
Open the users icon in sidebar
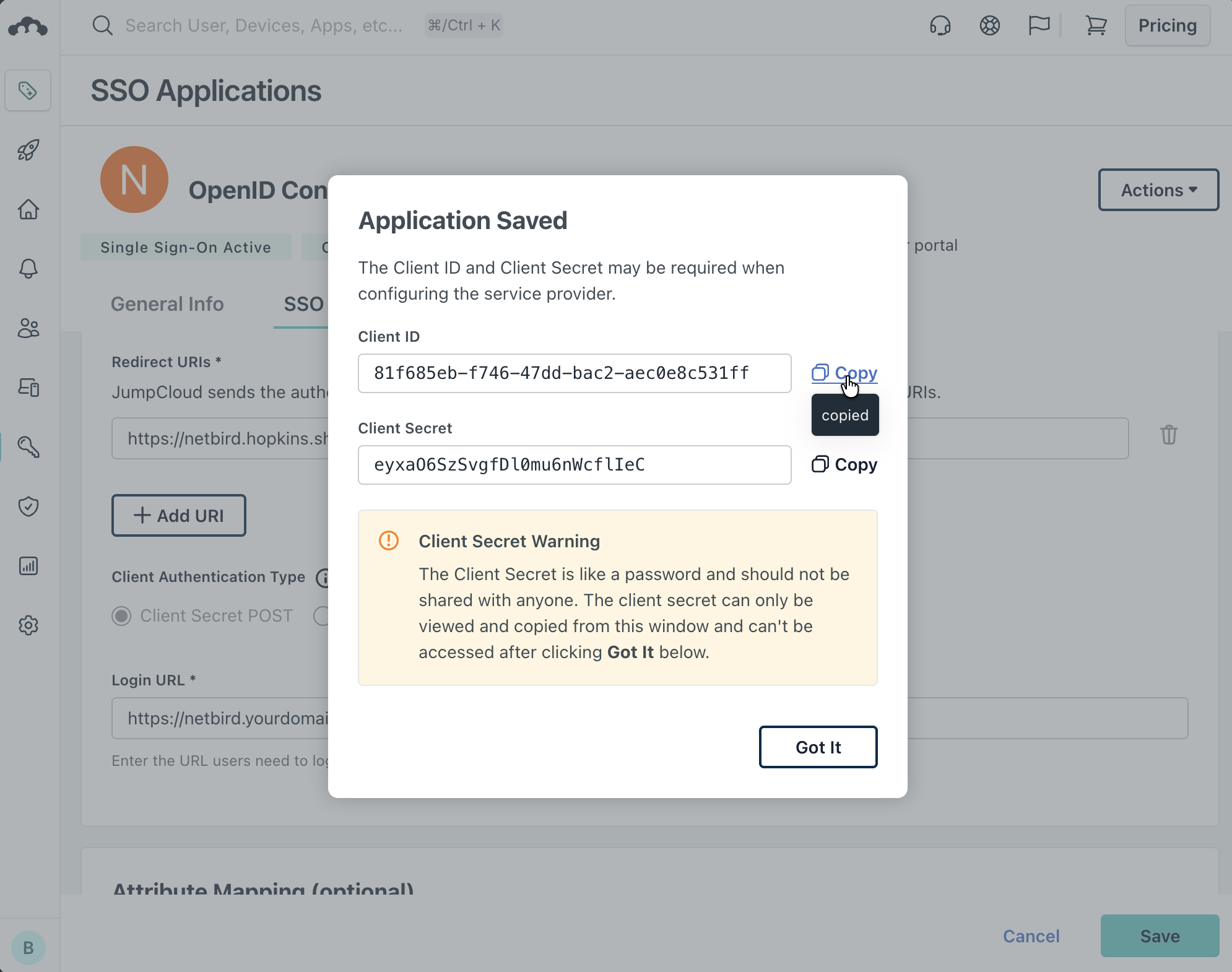[x=28, y=328]
